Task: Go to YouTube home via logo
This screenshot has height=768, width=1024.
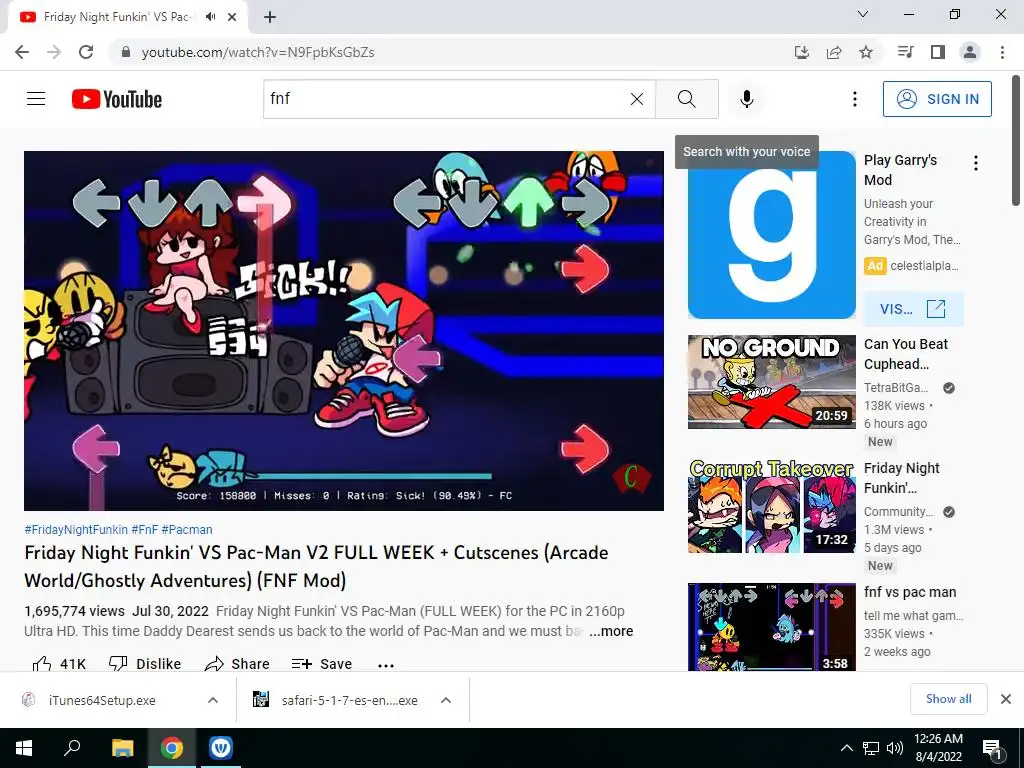Action: click(117, 99)
